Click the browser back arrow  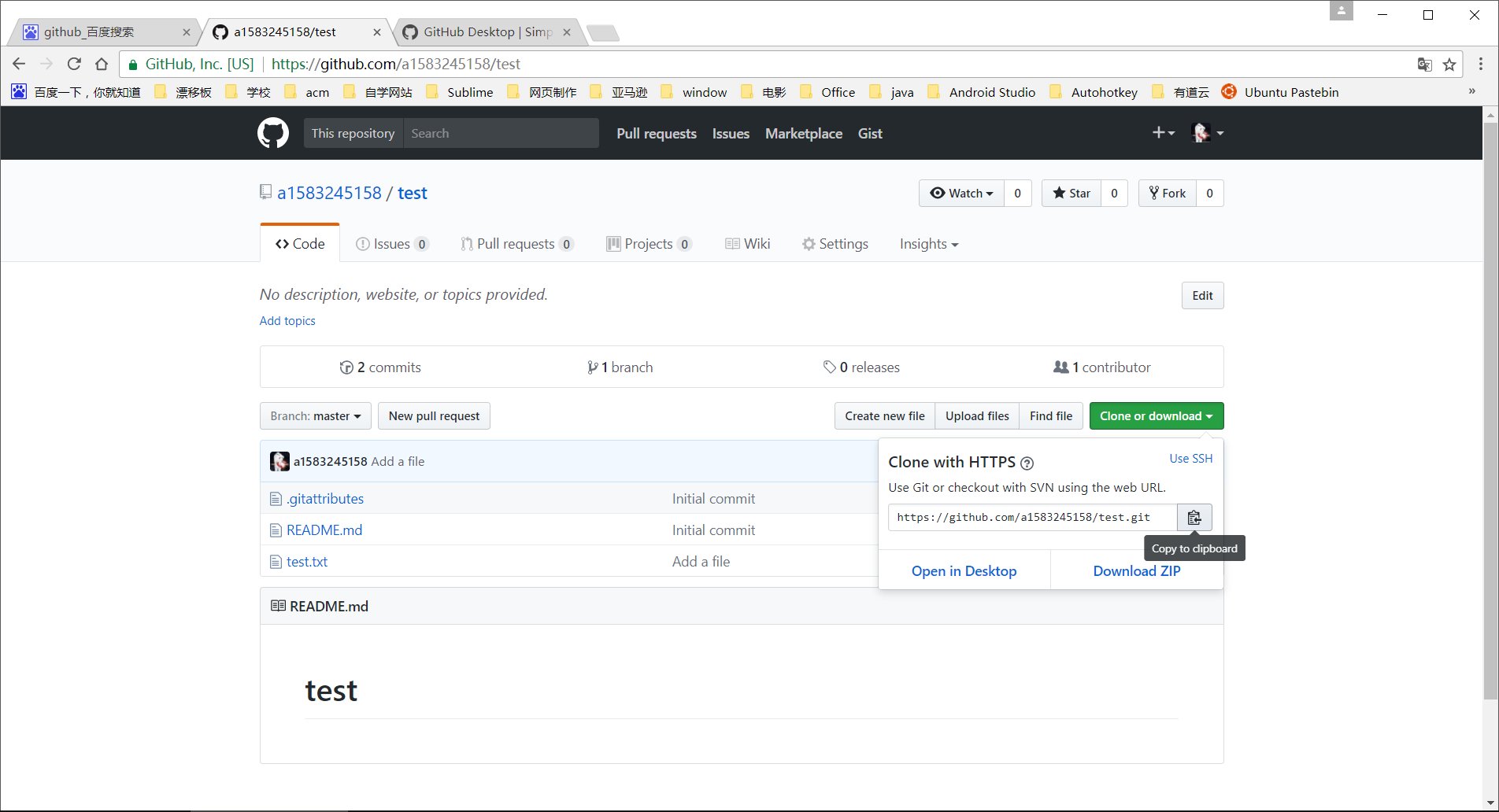point(19,64)
